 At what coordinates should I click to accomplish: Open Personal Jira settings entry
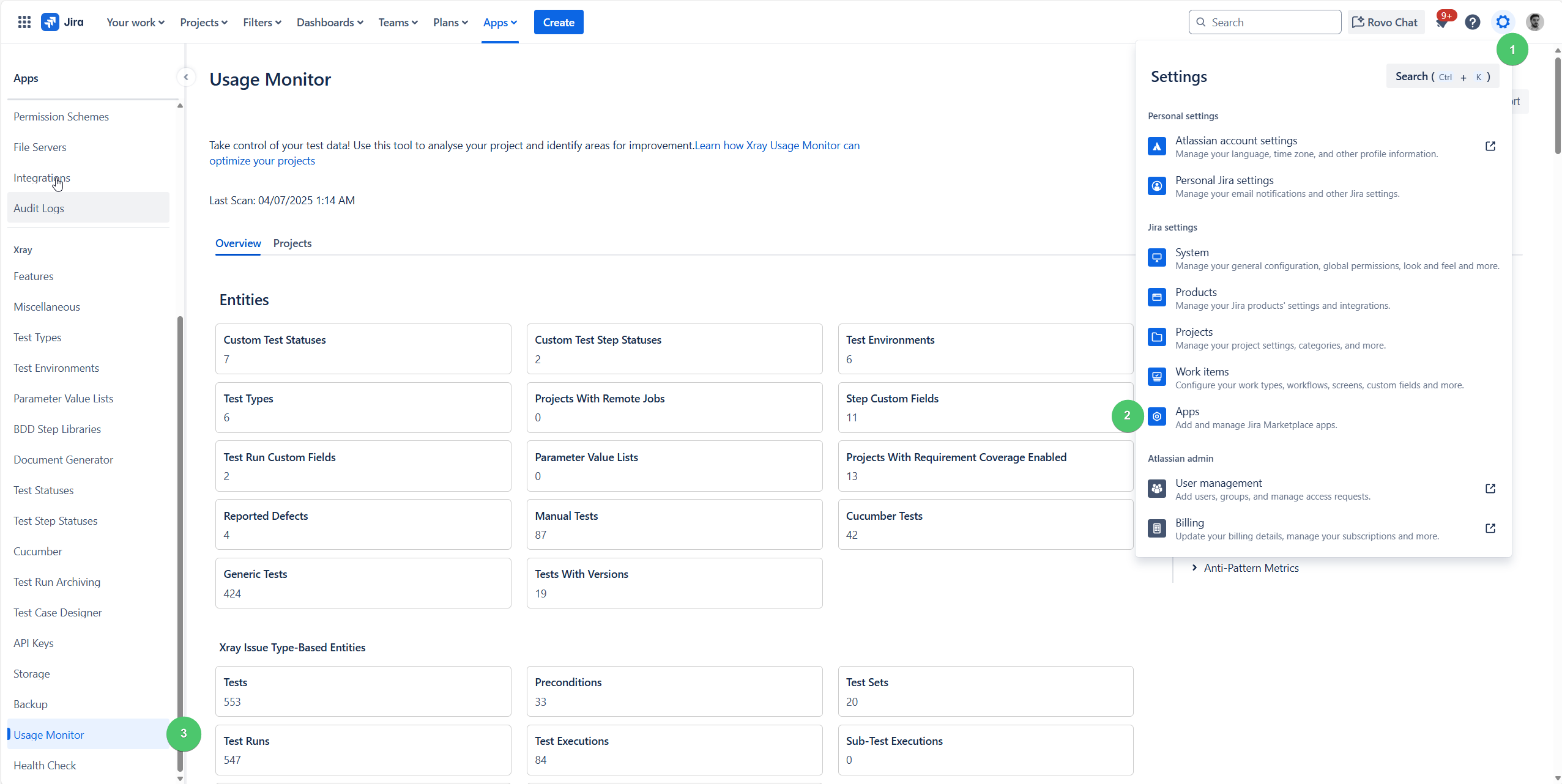(x=1323, y=187)
